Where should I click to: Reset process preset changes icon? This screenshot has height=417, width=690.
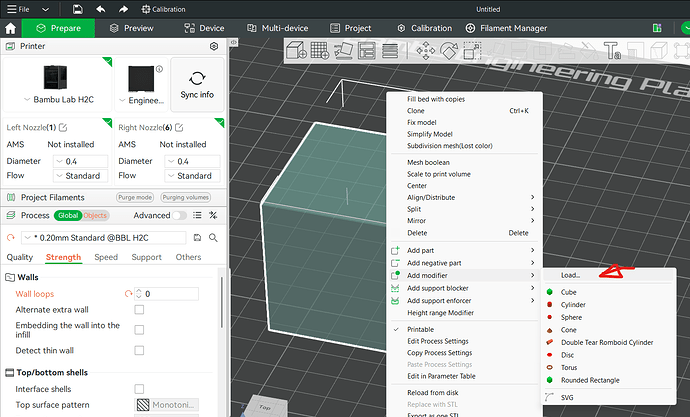(11, 238)
